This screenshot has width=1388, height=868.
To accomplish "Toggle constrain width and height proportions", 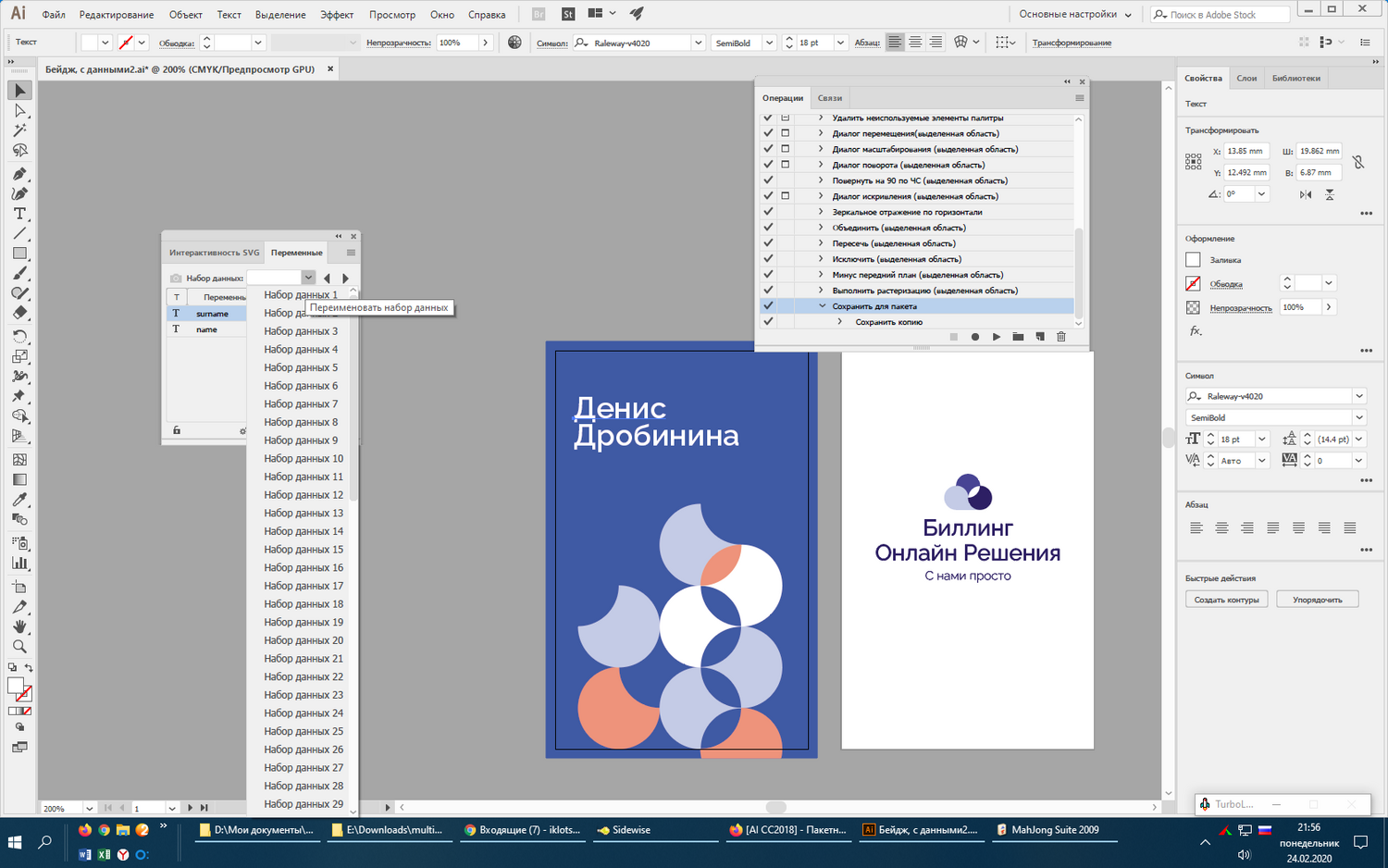I will point(1357,162).
